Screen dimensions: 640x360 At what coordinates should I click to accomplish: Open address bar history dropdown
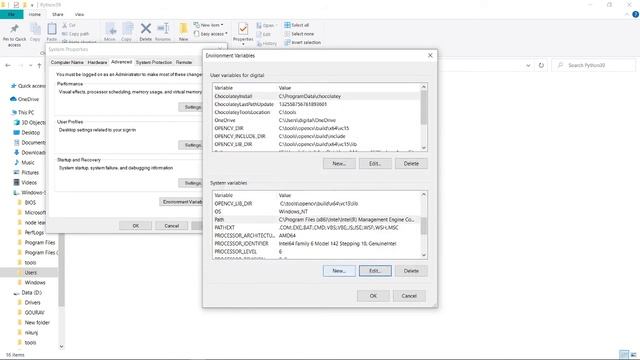[528, 65]
